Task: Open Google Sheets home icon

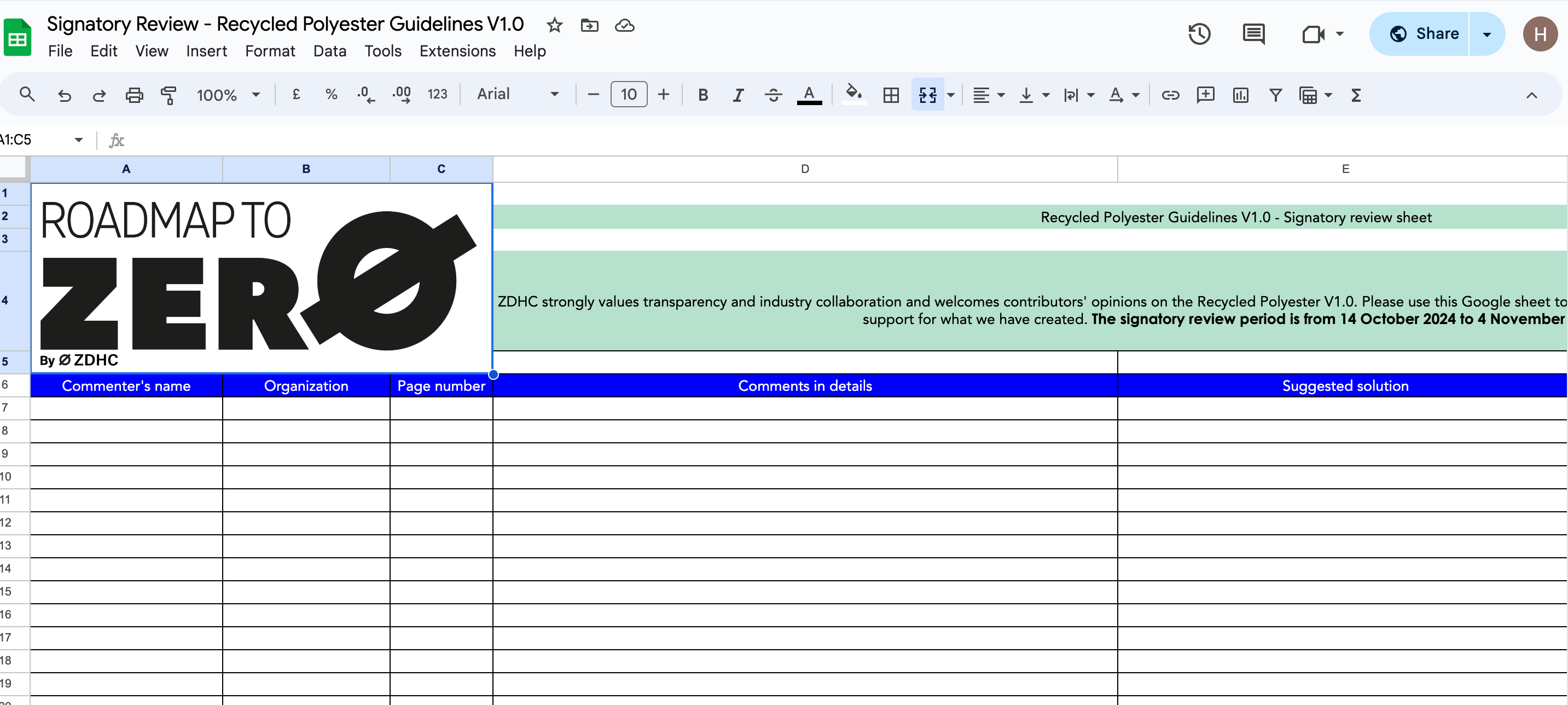Action: [x=17, y=37]
